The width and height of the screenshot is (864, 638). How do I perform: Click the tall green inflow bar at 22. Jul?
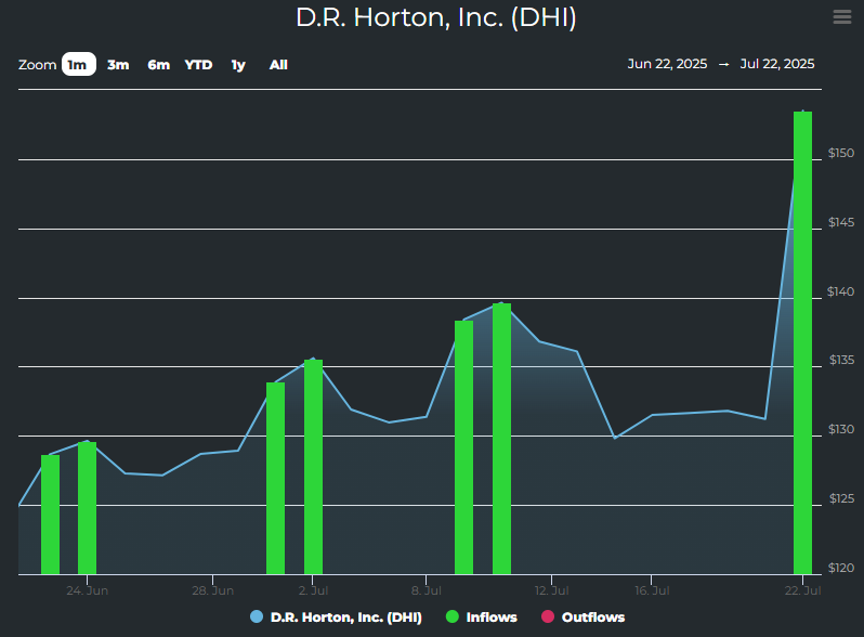802,343
